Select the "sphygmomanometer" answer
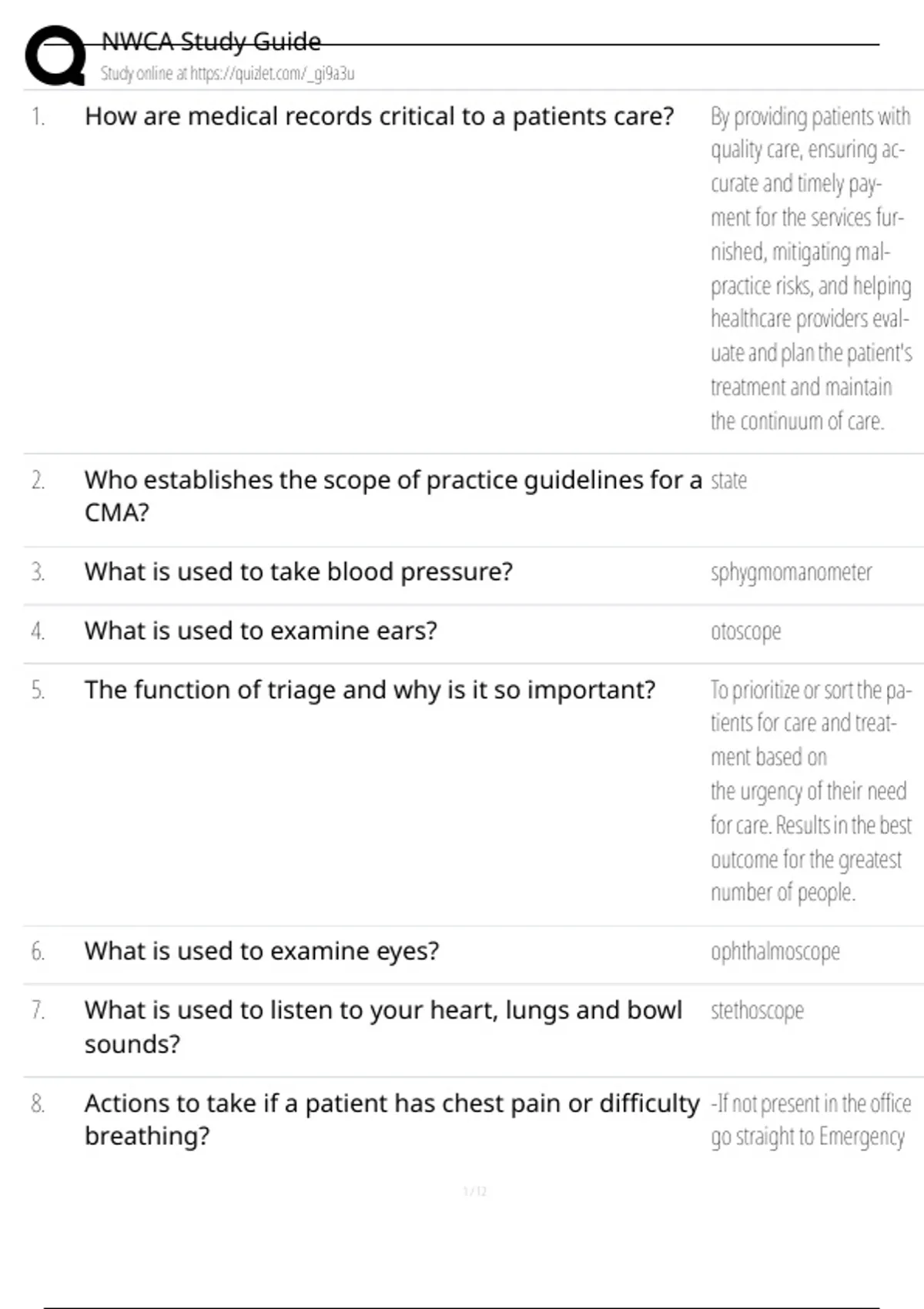This screenshot has width=924, height=1309. tap(791, 572)
